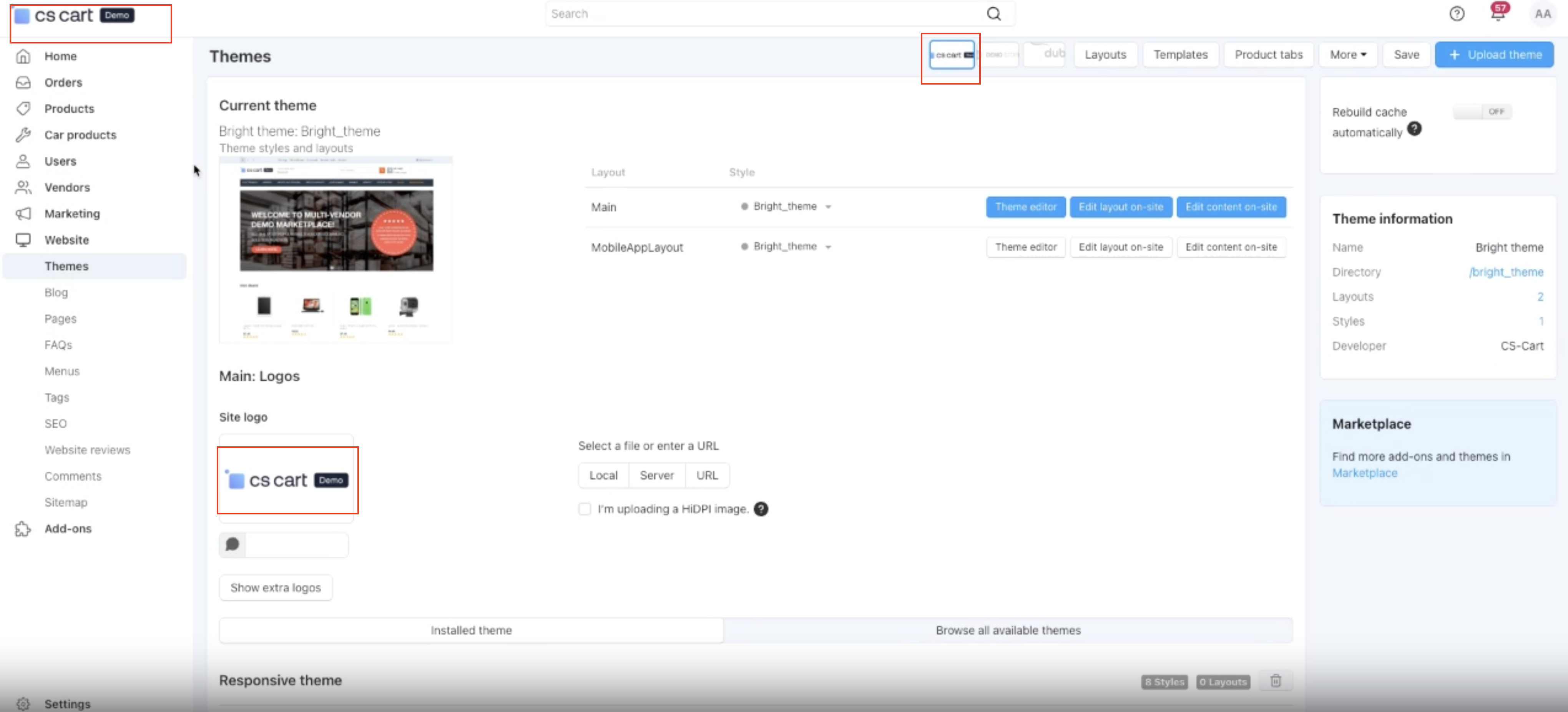1568x712 pixels.
Task: Open the AA user account avatar
Action: (x=1543, y=13)
